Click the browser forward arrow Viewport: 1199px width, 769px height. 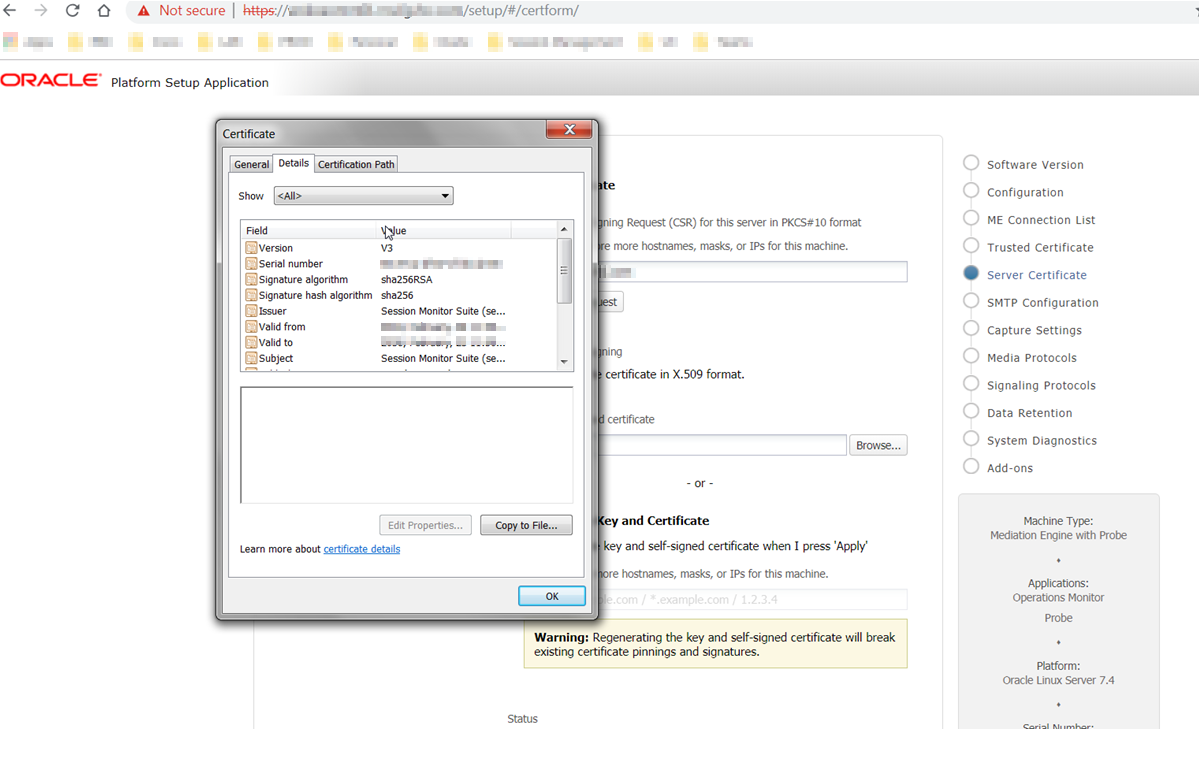41,11
